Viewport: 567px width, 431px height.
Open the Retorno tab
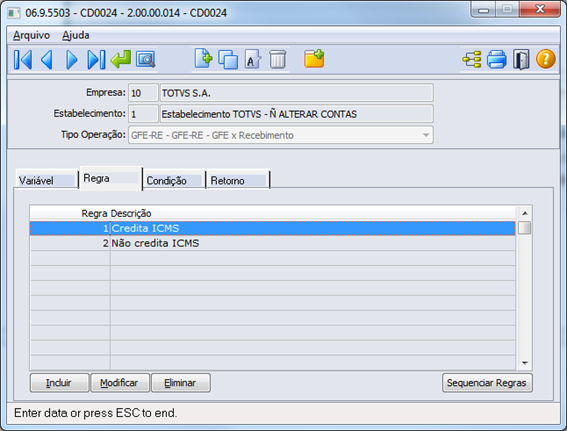tap(238, 180)
